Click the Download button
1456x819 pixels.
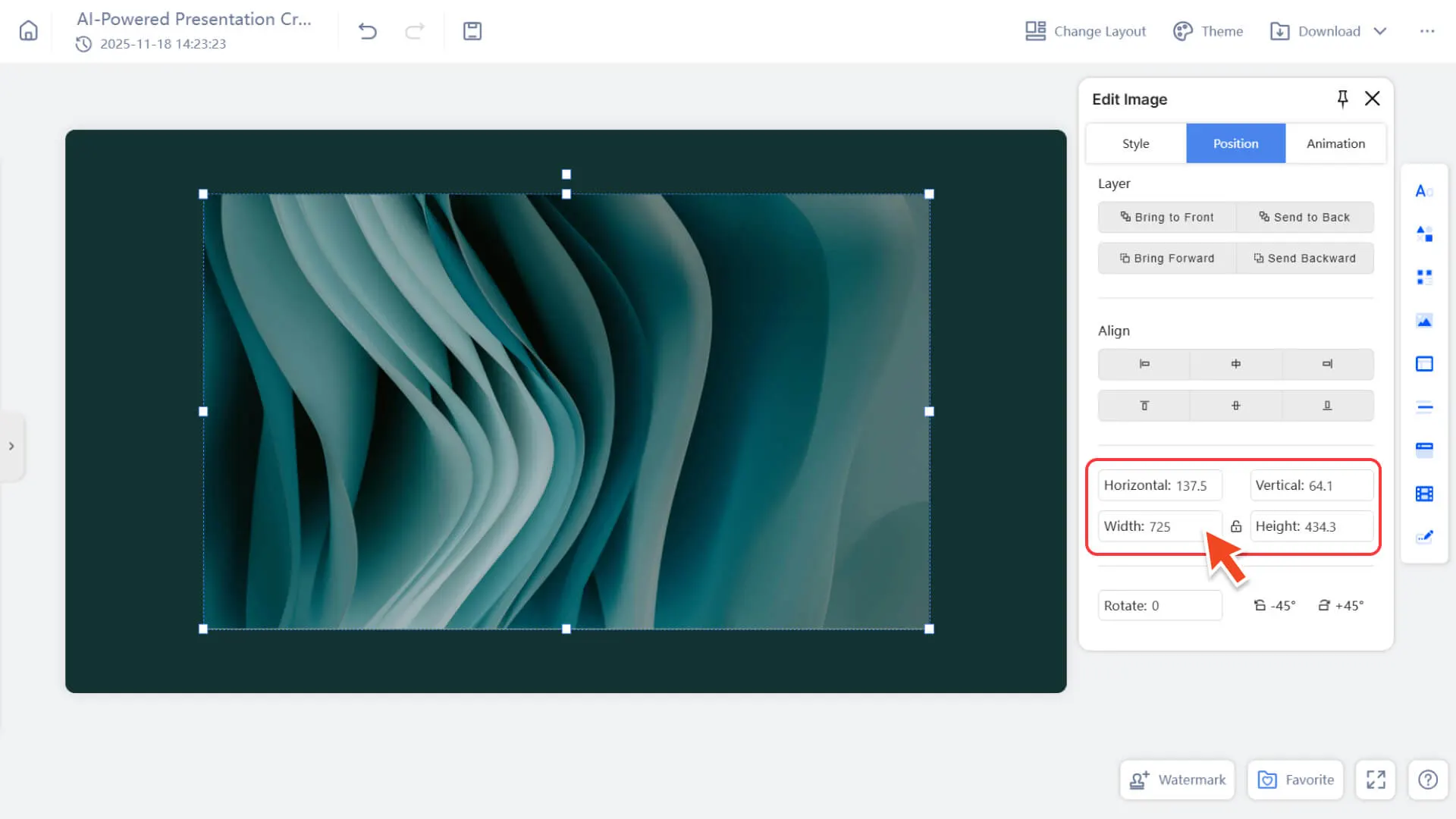click(x=1316, y=31)
